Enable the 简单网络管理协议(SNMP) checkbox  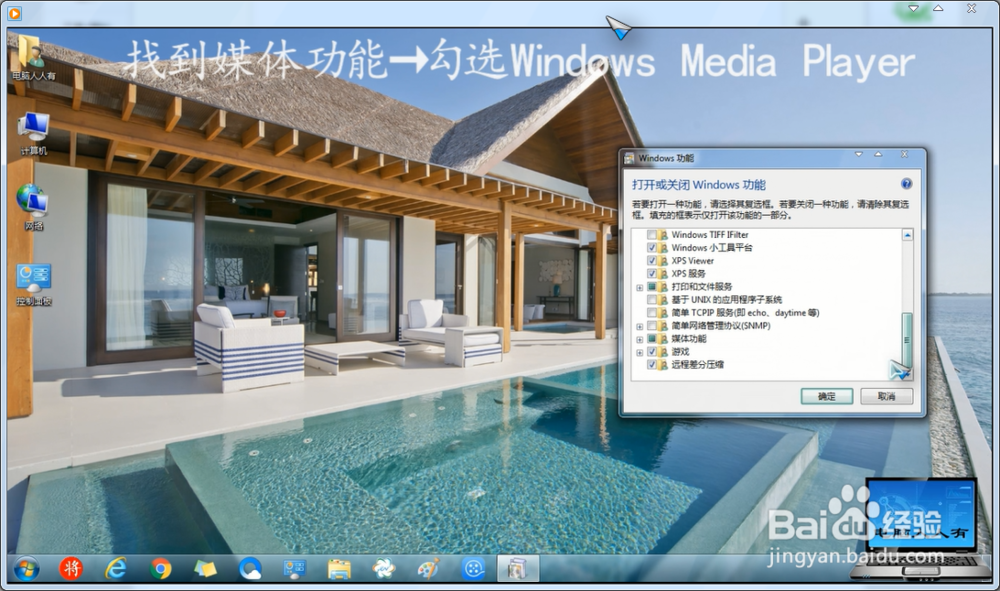coord(652,326)
